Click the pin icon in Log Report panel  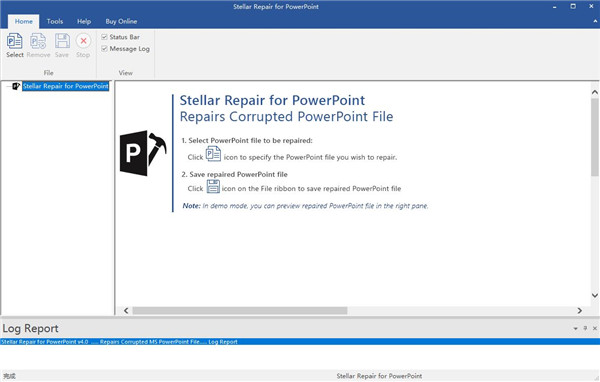click(585, 328)
